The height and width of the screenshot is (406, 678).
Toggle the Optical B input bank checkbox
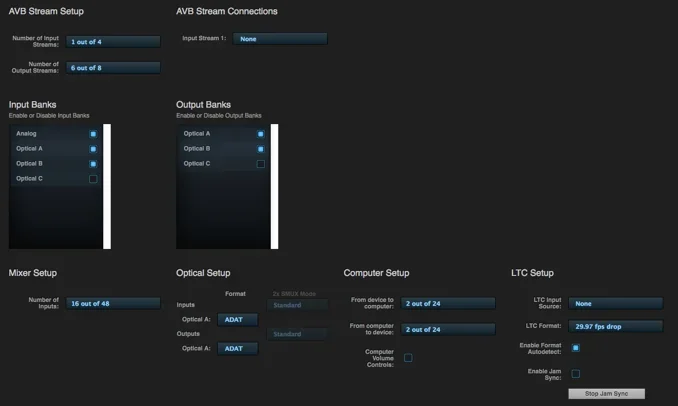point(93,164)
